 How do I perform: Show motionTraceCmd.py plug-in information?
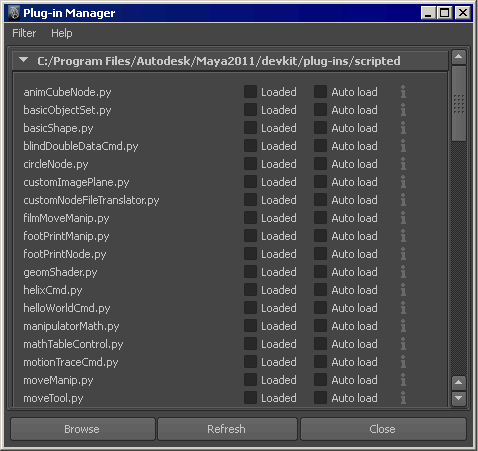pyautogui.click(x=403, y=362)
